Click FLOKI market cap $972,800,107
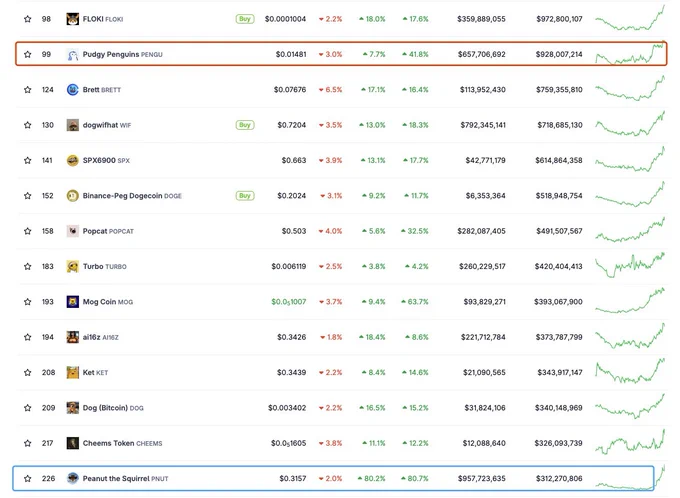 pos(559,19)
